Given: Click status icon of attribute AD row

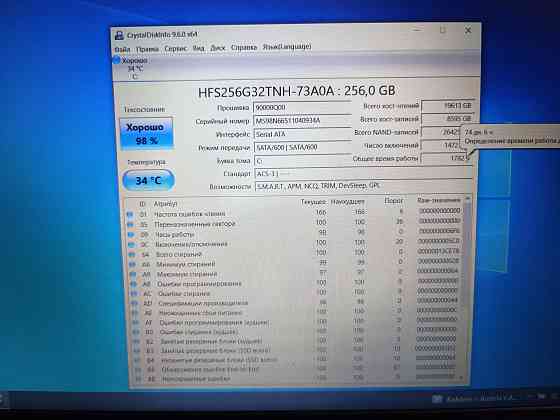Looking at the screenshot, I should pyautogui.click(x=134, y=303).
